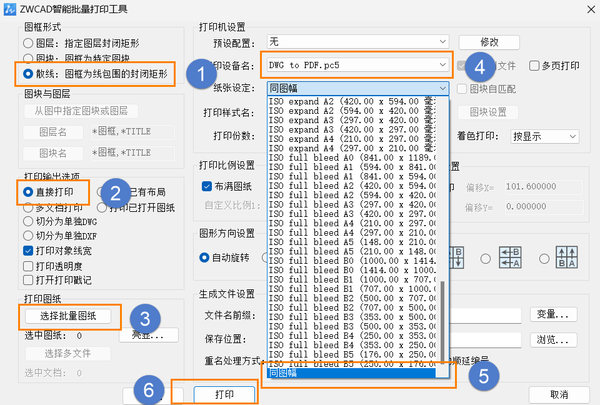The image size is (600, 405).
Task: Click the blue circle marker numbered 3
Action: [x=145, y=318]
